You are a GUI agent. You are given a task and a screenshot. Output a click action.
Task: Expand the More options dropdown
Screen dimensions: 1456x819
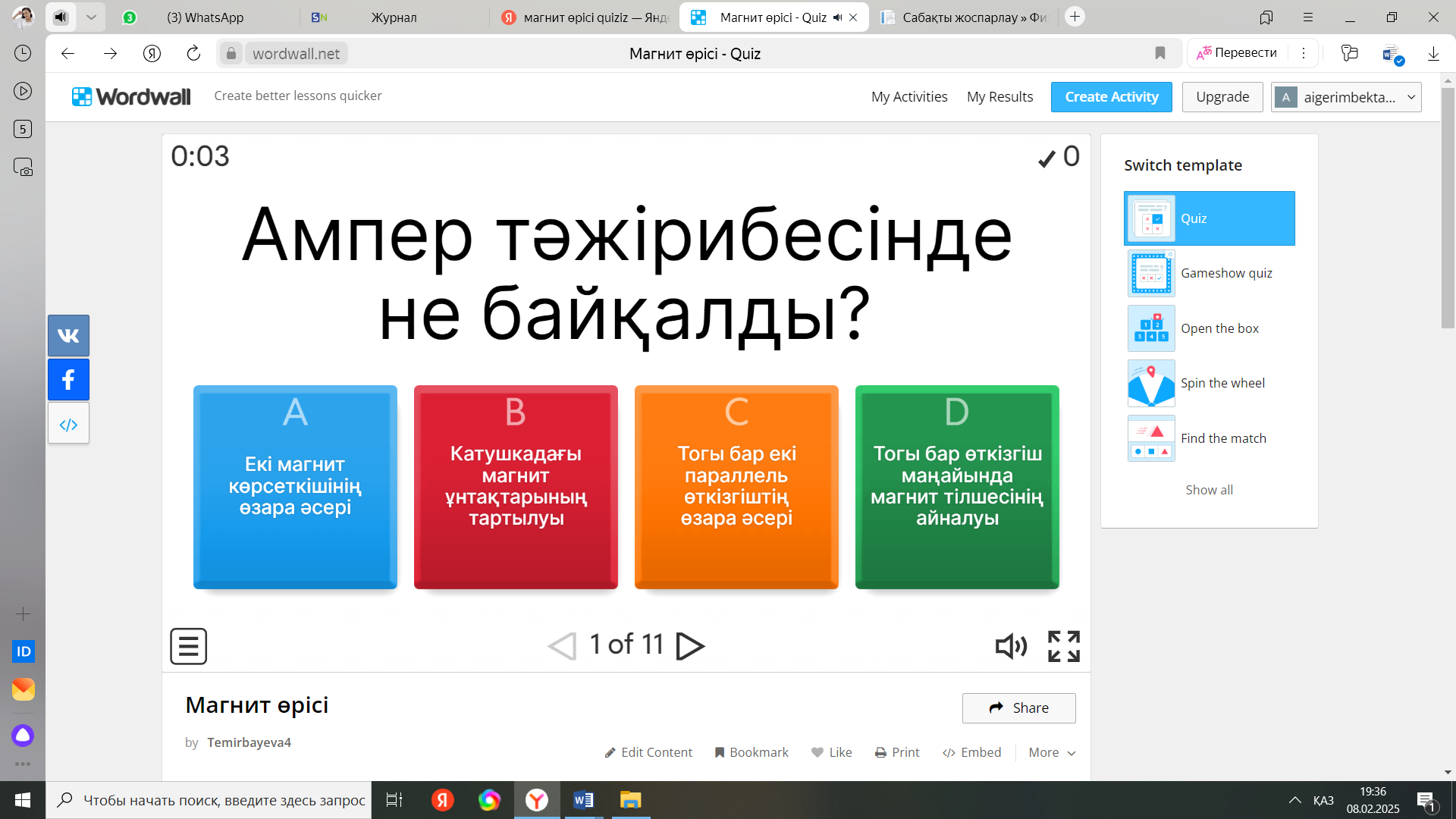pyautogui.click(x=1052, y=752)
